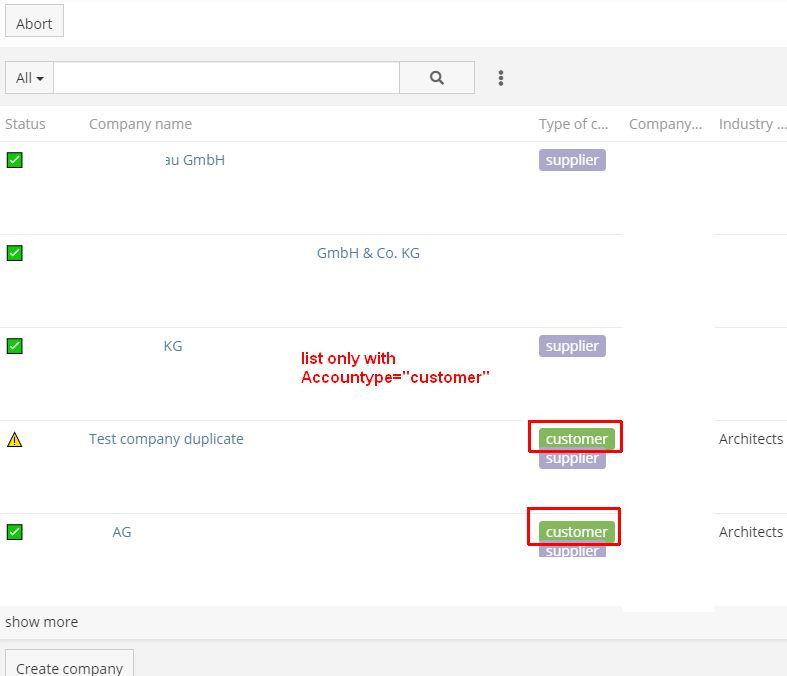Sort by Status column header
This screenshot has width=787, height=676.
25,124
